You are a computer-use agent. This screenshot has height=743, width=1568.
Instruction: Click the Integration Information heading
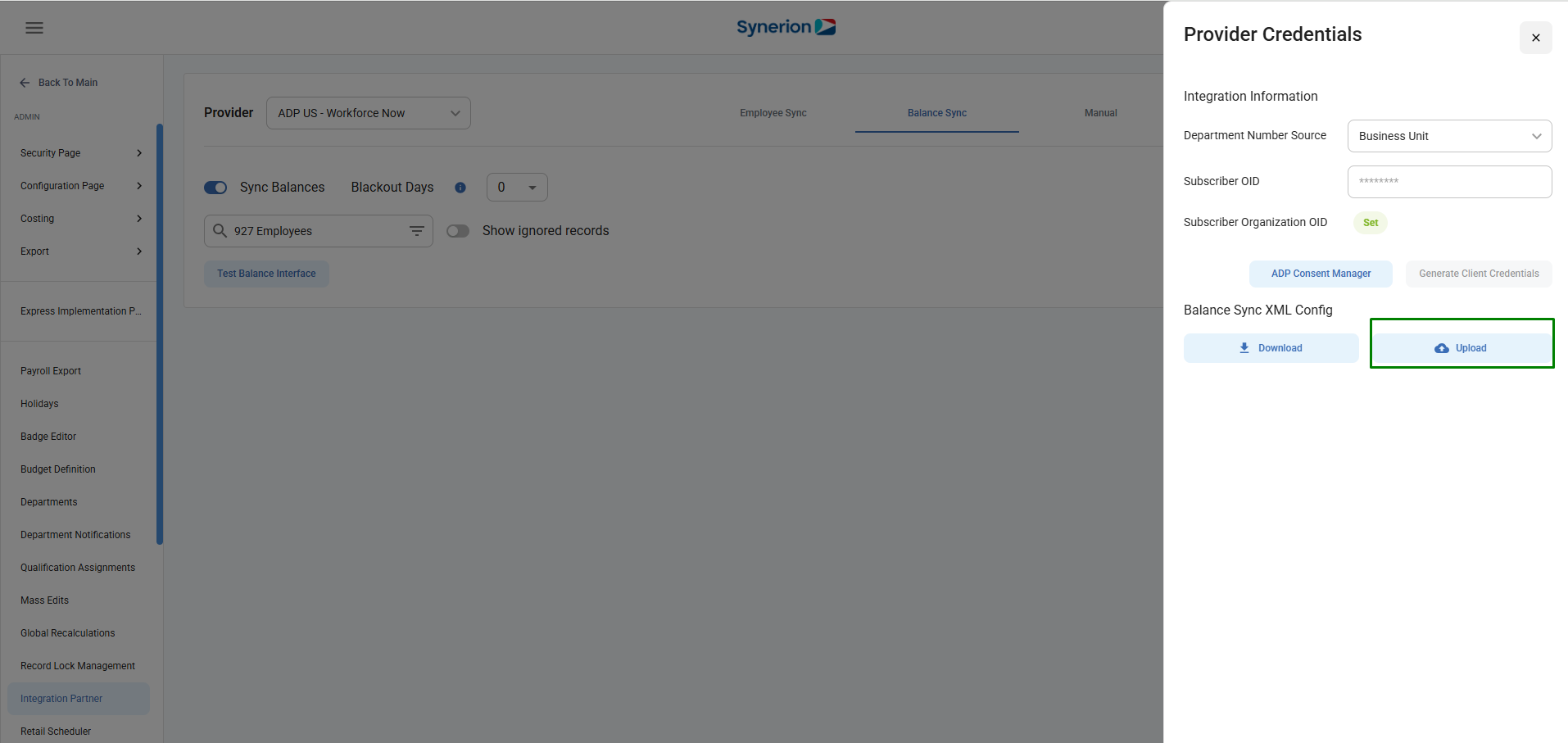point(1250,97)
